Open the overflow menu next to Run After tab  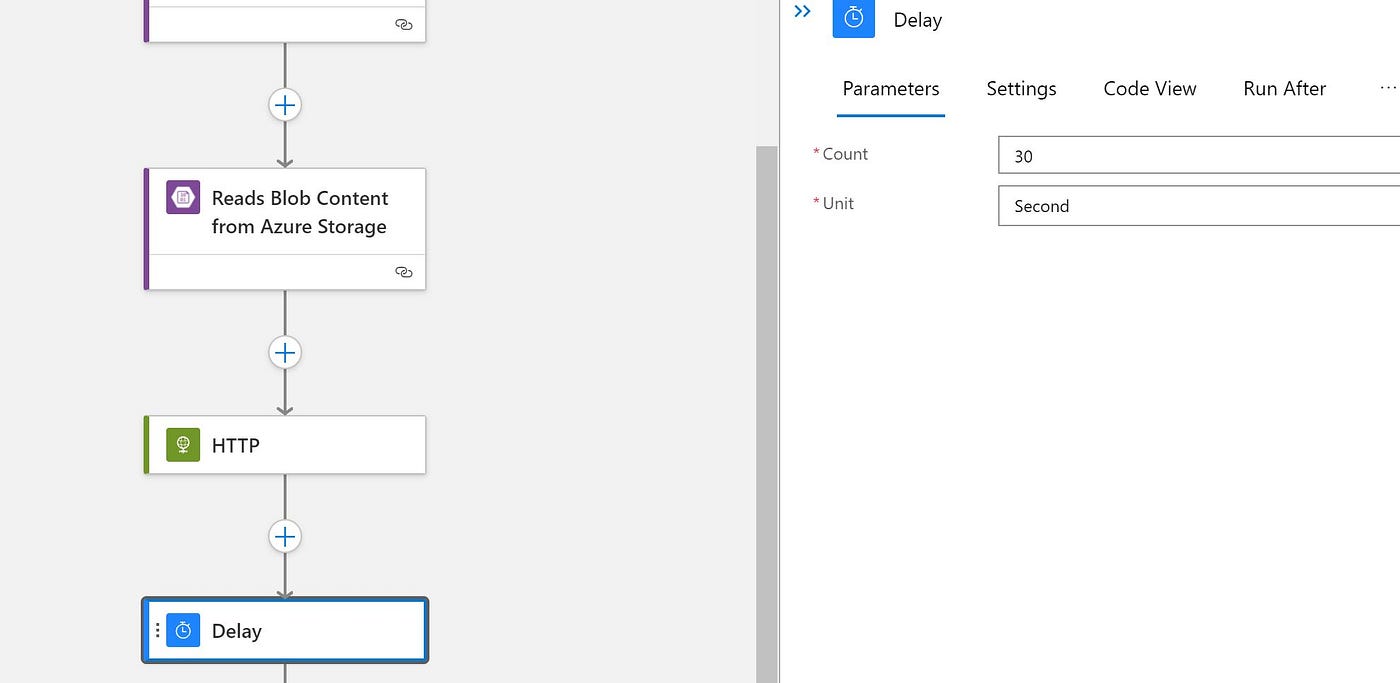point(1389,88)
